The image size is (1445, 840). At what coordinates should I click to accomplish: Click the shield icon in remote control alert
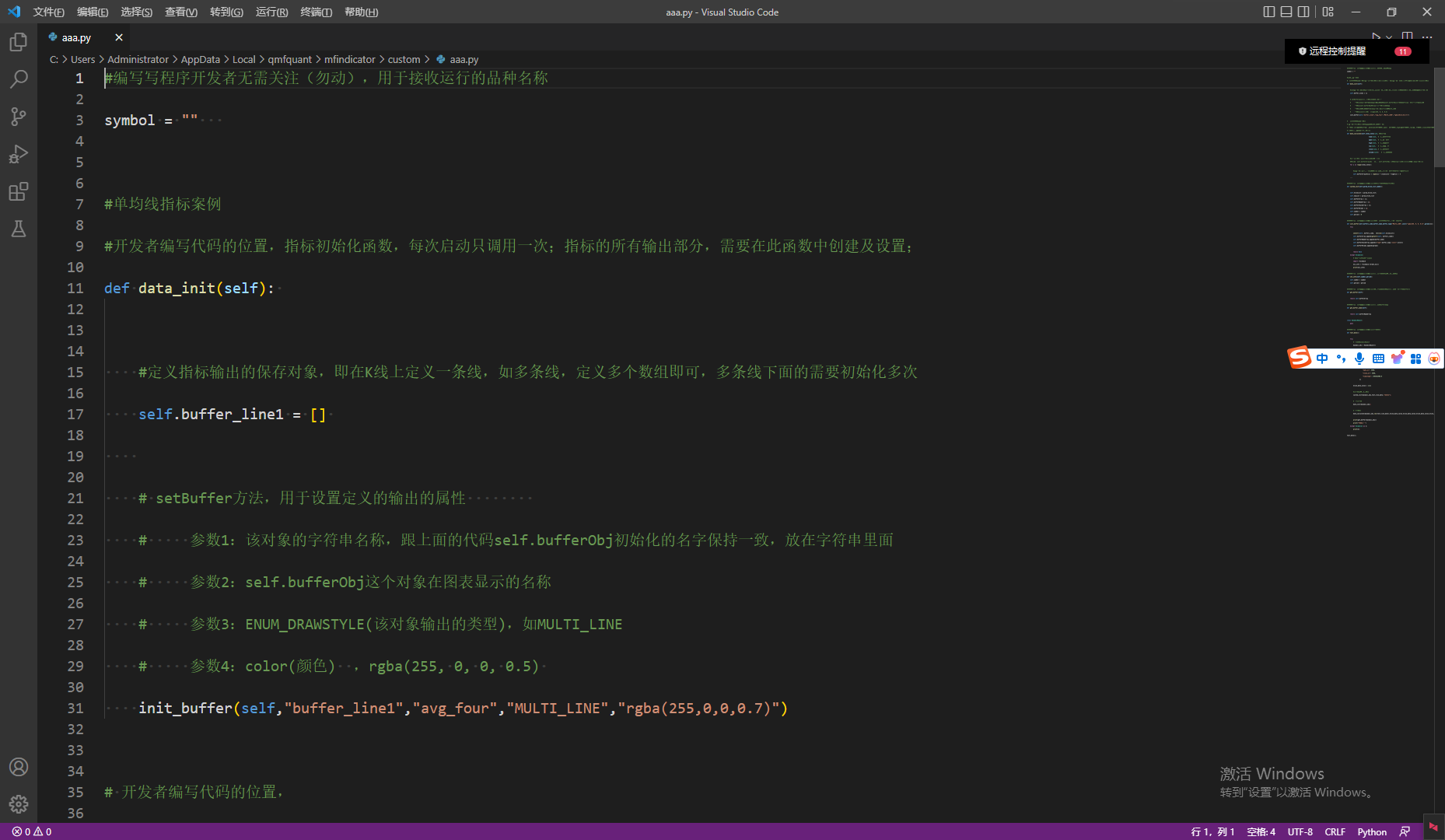click(1303, 51)
